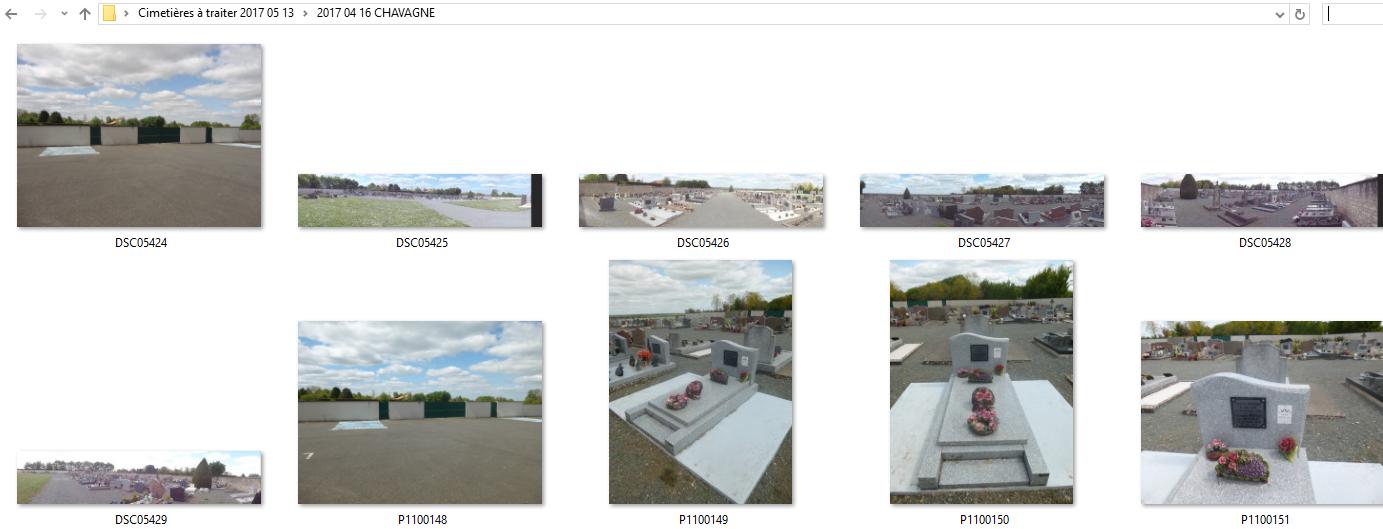Expand the chevron before Cimetières à traiter
Screen dimensions: 1383x529
click(126, 14)
